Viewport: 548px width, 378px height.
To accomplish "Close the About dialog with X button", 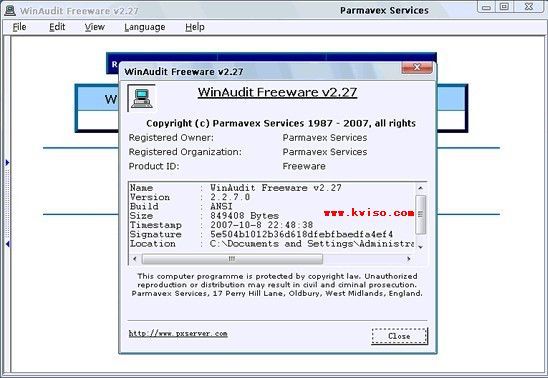I will [417, 67].
